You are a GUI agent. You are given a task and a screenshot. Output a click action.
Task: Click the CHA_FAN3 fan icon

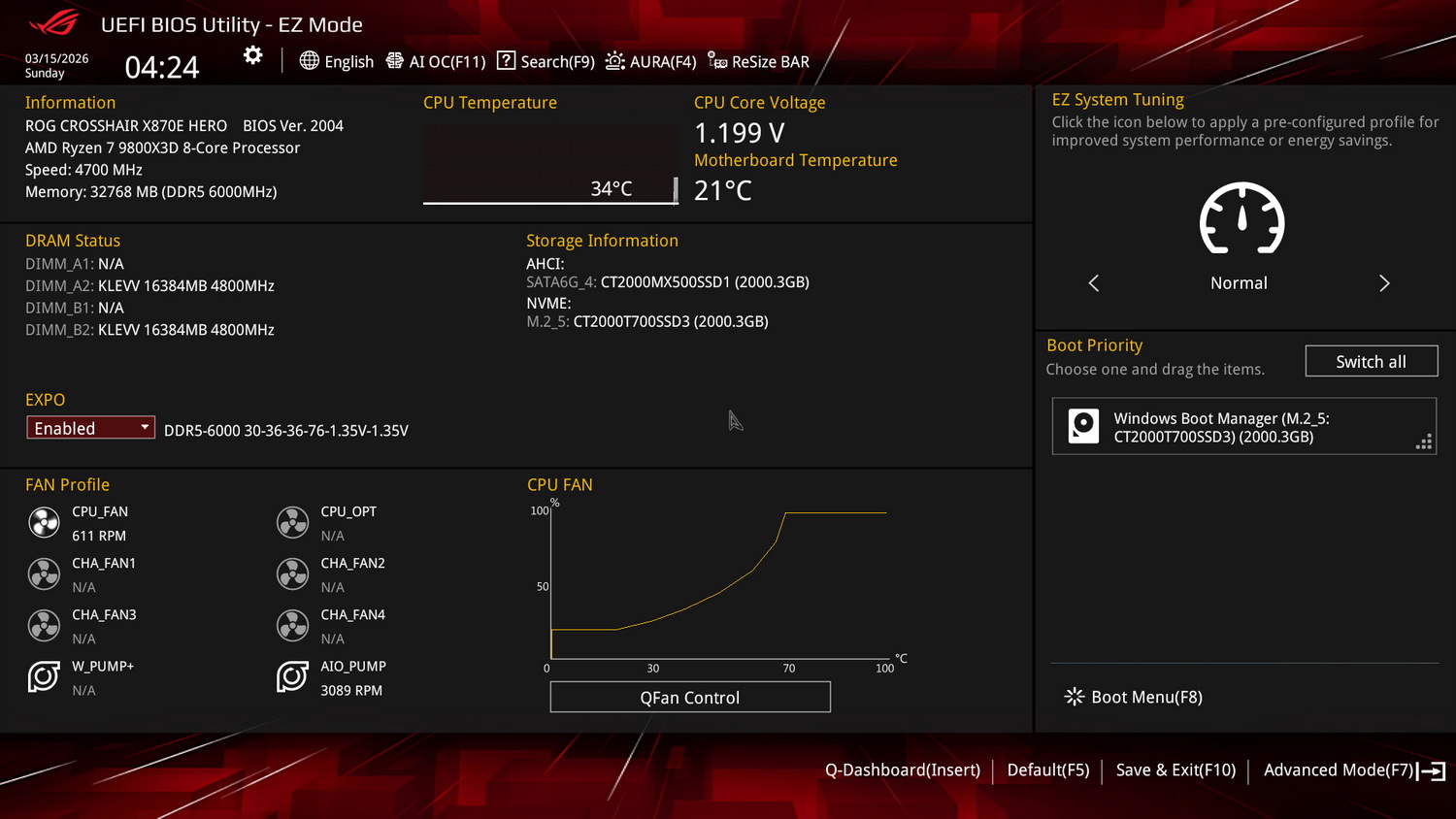click(44, 626)
